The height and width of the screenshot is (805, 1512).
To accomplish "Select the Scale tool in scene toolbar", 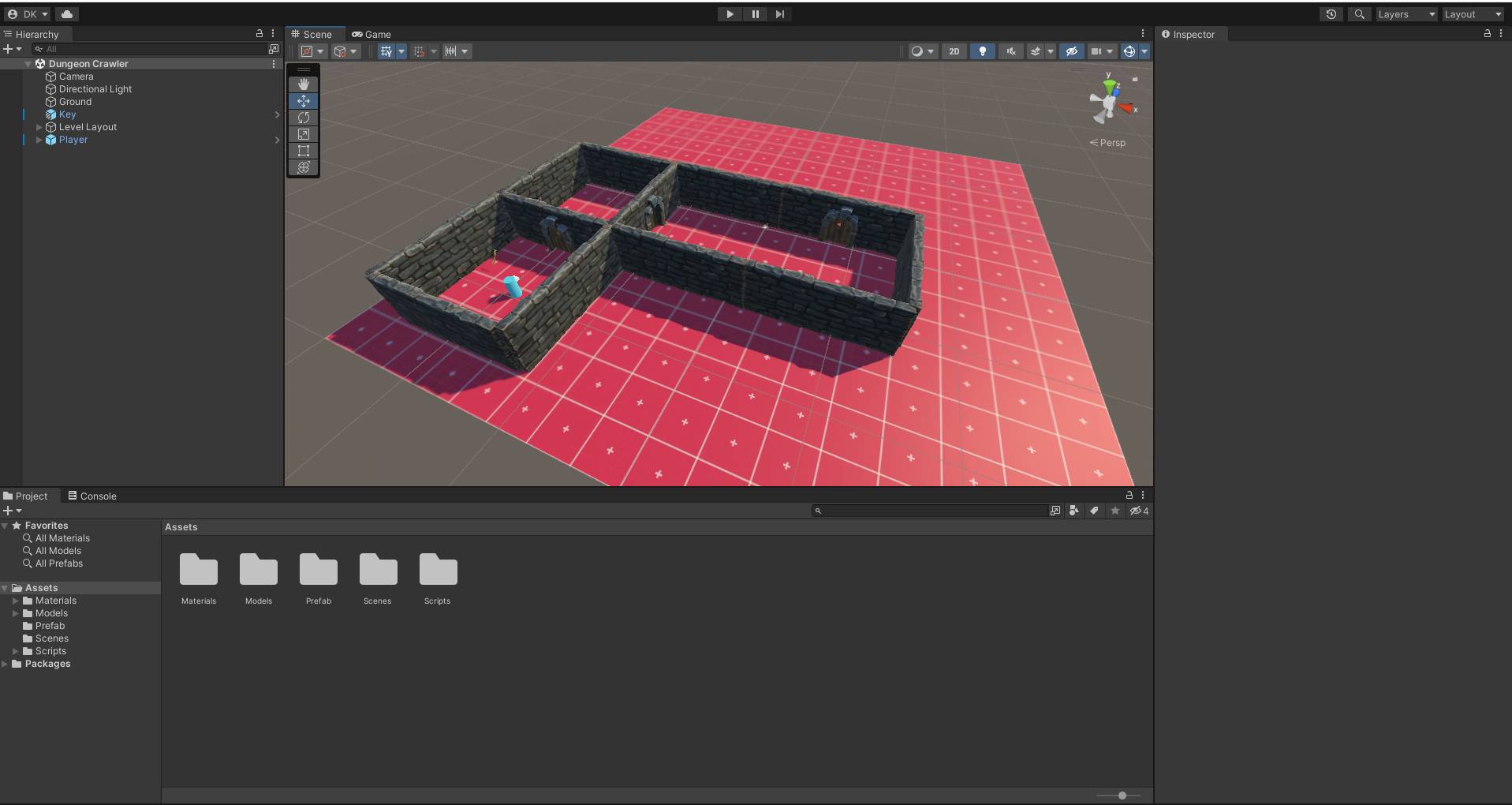I will click(304, 134).
